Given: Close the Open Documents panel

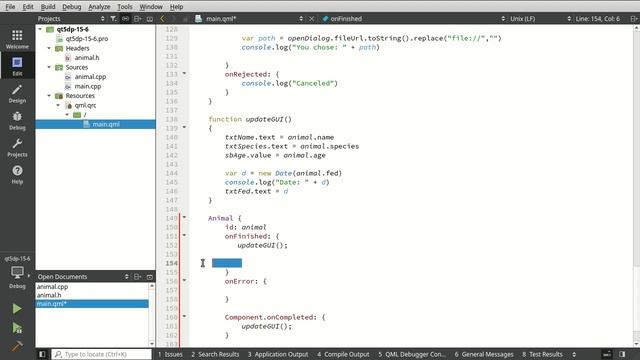Looking at the screenshot, I should [x=150, y=276].
